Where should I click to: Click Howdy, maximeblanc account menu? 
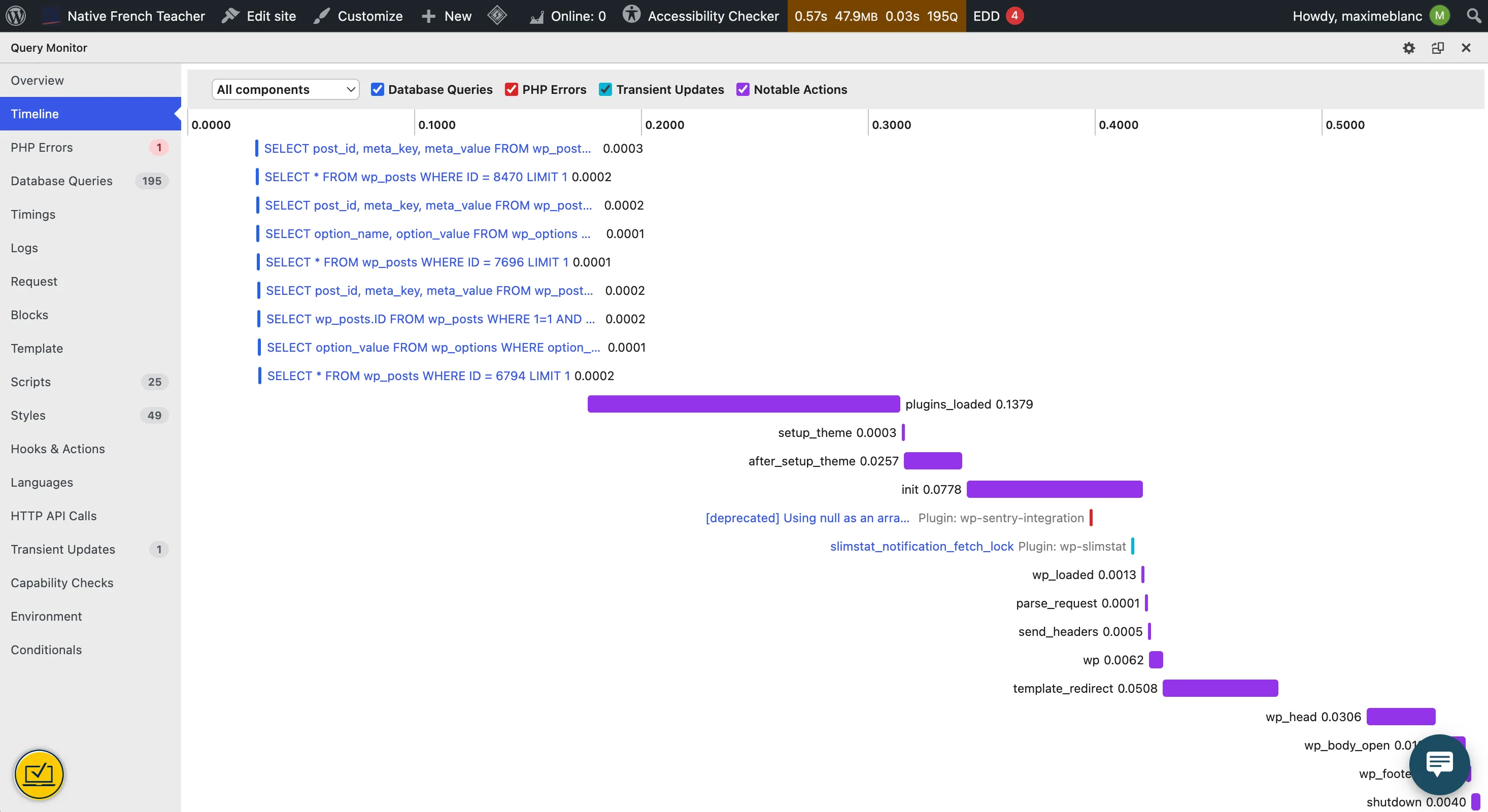[1357, 16]
